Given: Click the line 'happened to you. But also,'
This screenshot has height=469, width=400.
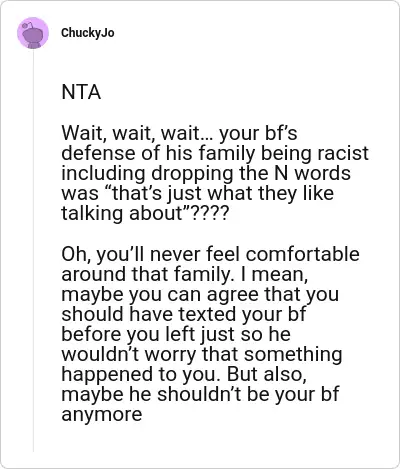Looking at the screenshot, I should click(184, 374).
